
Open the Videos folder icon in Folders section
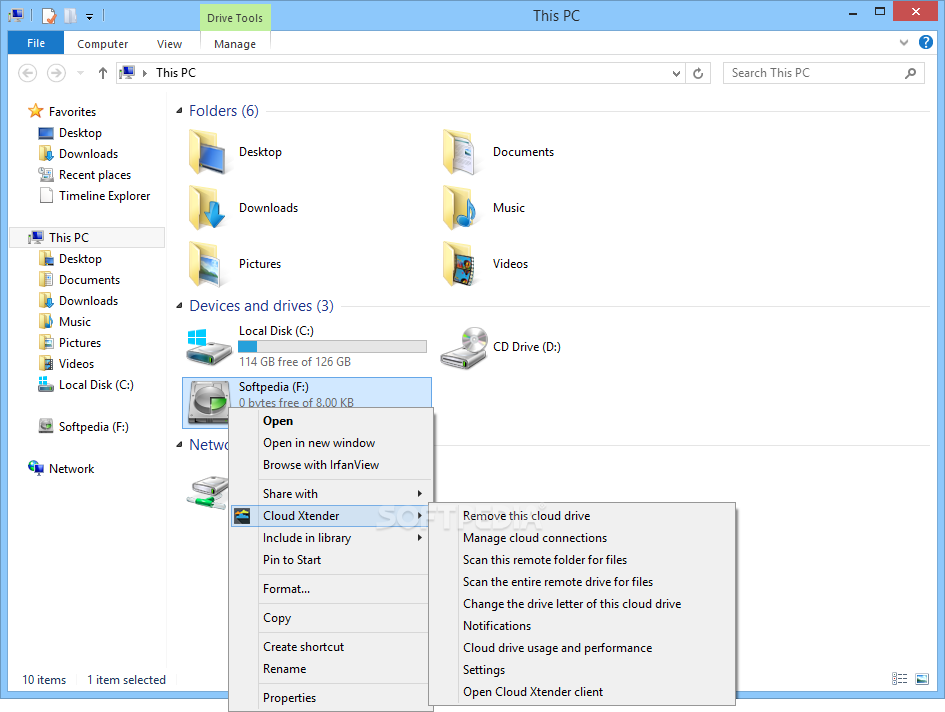tap(460, 264)
